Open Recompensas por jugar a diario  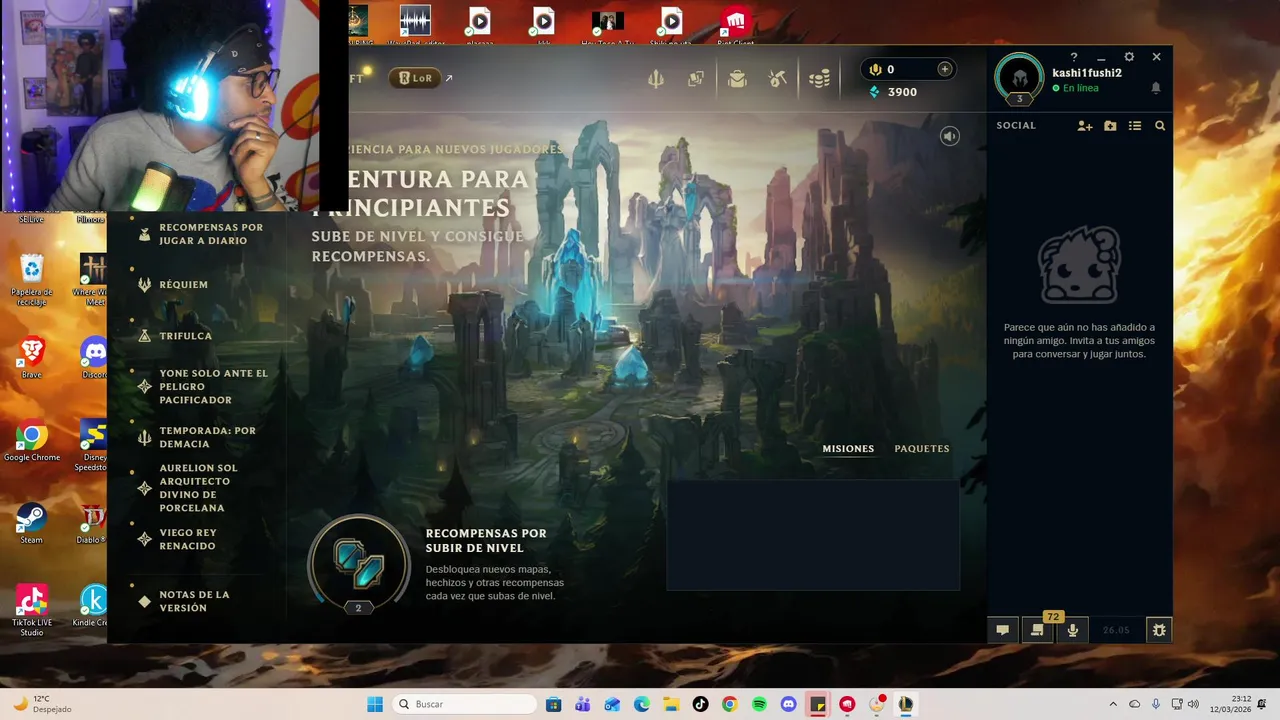(200, 234)
